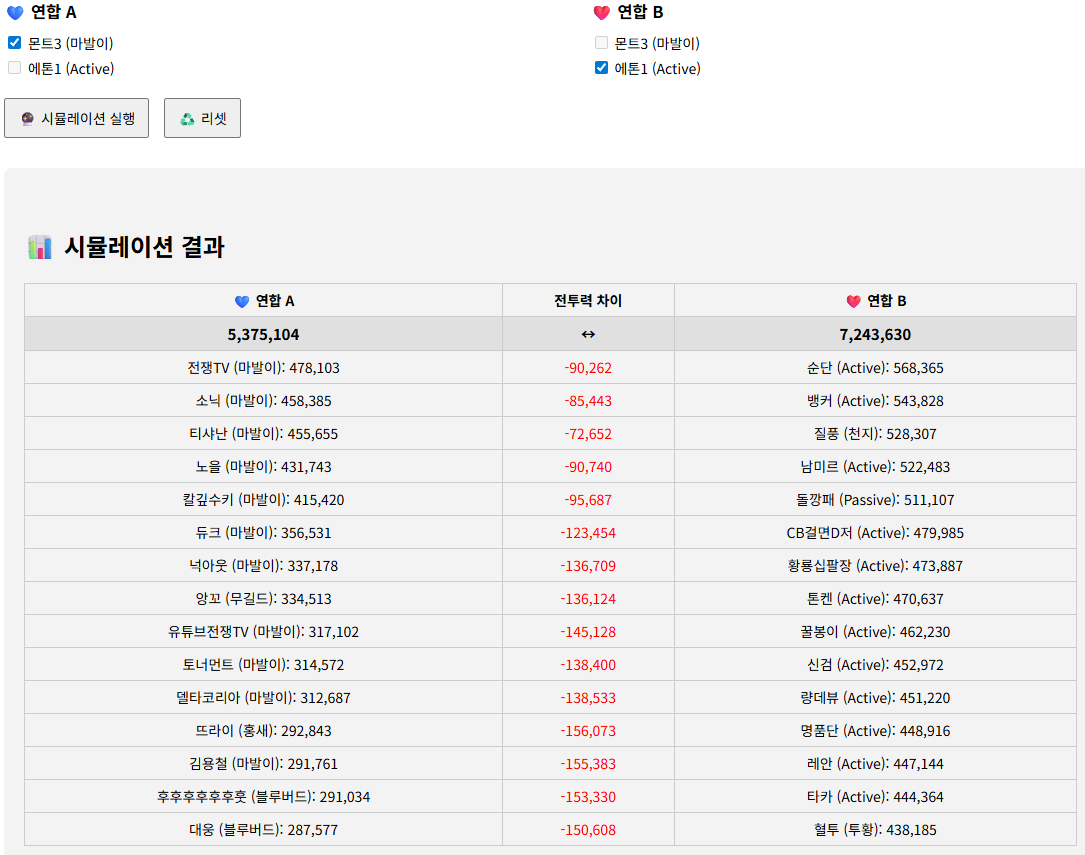The image size is (1085, 855).
Task: Click the -156,073 power difference value
Action: (x=588, y=731)
